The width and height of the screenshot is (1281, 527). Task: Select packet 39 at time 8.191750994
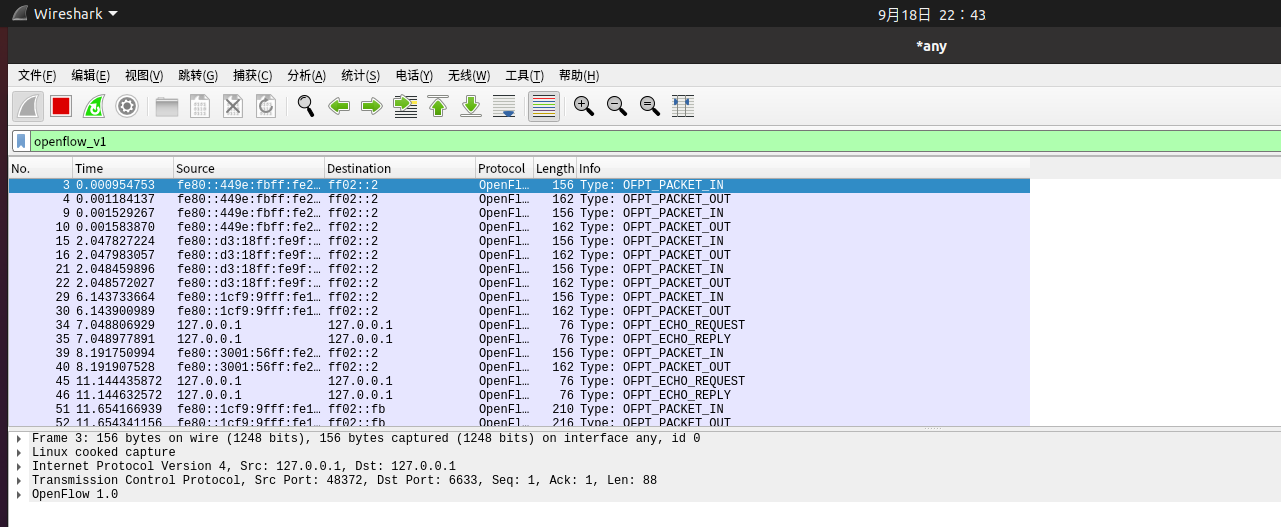coord(519,353)
